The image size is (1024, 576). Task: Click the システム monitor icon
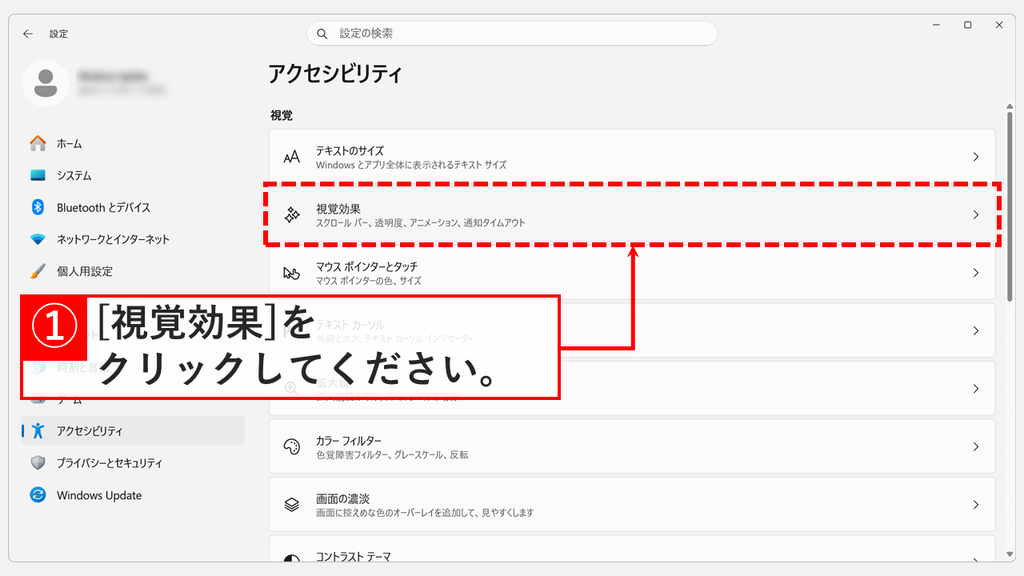(38, 175)
